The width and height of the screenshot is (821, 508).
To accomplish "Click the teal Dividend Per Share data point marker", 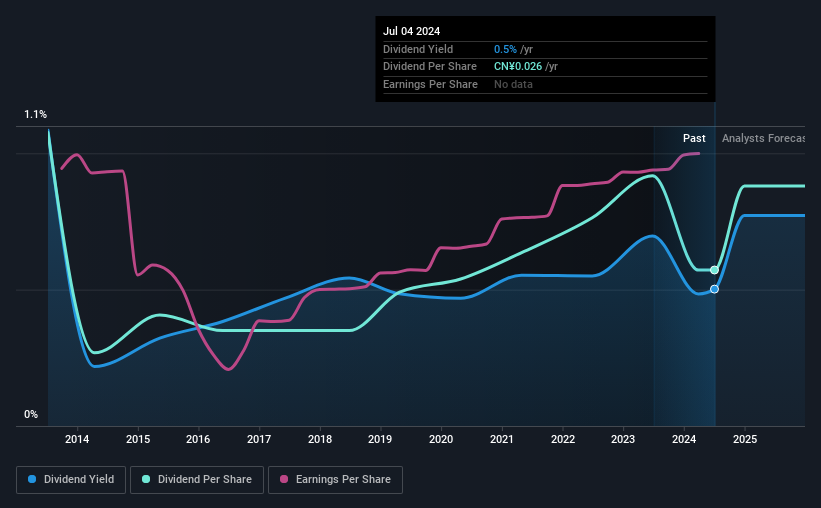I will (x=714, y=270).
